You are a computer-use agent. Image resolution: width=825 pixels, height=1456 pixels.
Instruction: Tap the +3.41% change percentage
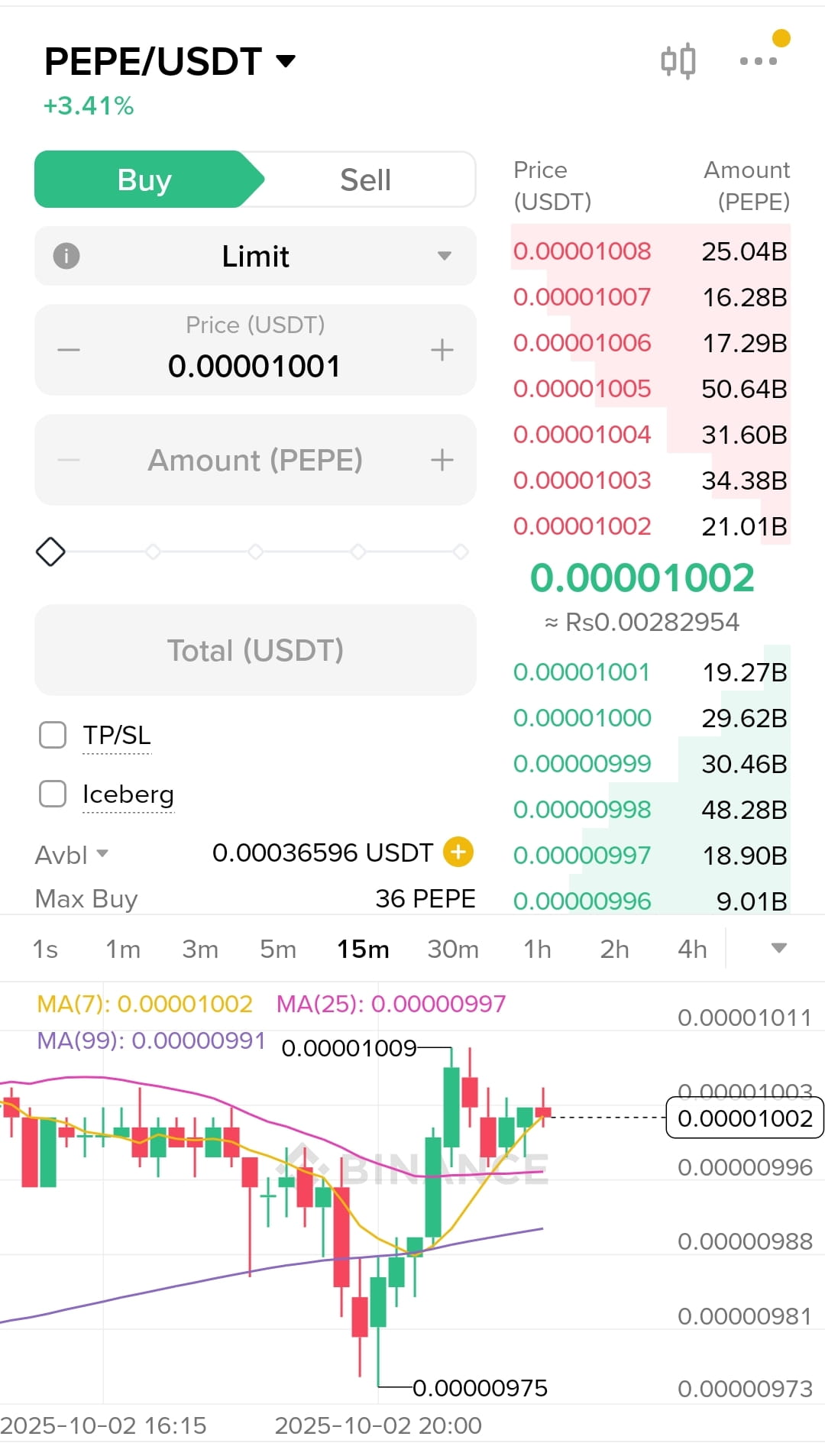pos(89,105)
